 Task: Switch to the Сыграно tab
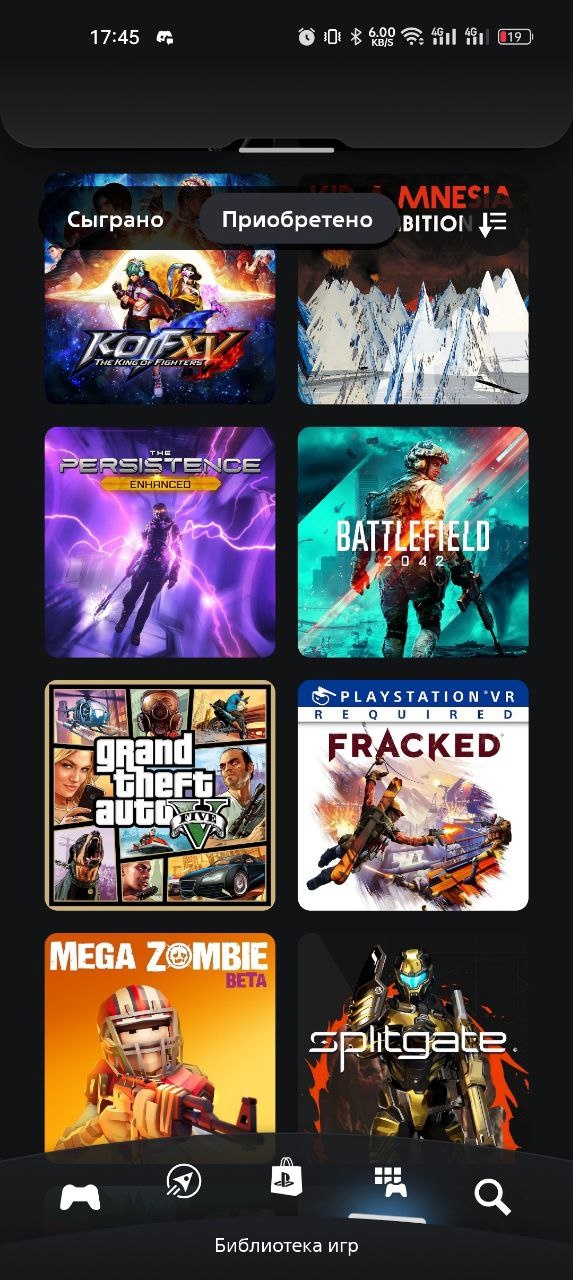[x=115, y=220]
